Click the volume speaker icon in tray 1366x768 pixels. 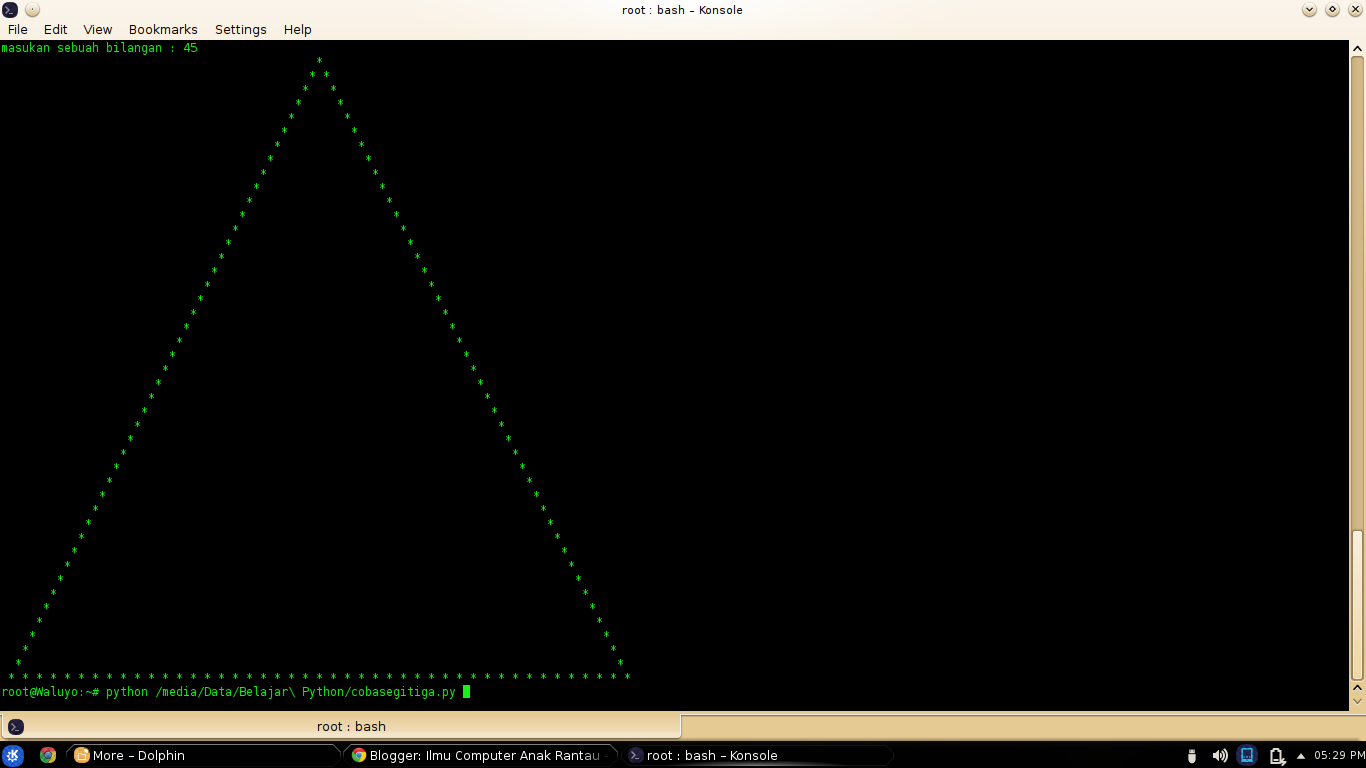coord(1218,755)
